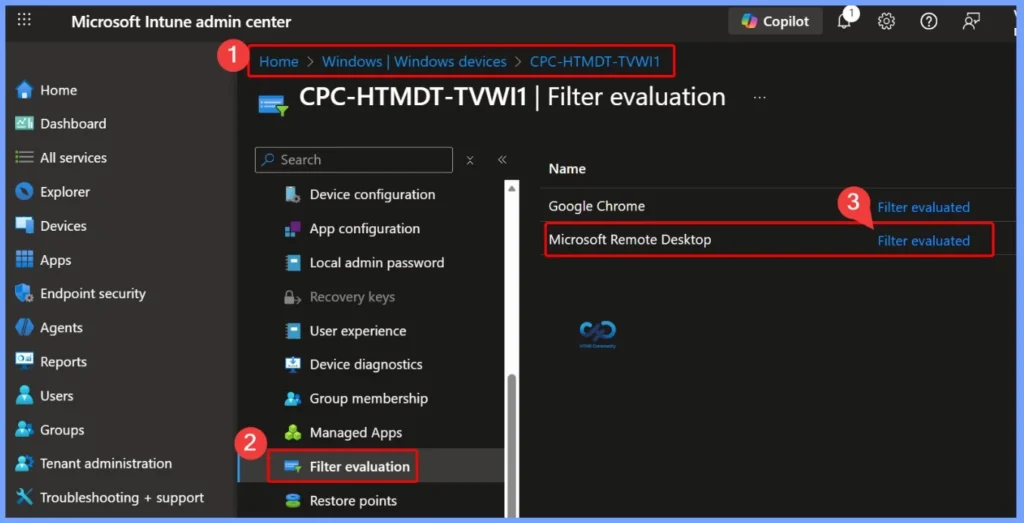This screenshot has height=523, width=1024.
Task: Click the Device diagnostics icon
Action: pyautogui.click(x=293, y=364)
